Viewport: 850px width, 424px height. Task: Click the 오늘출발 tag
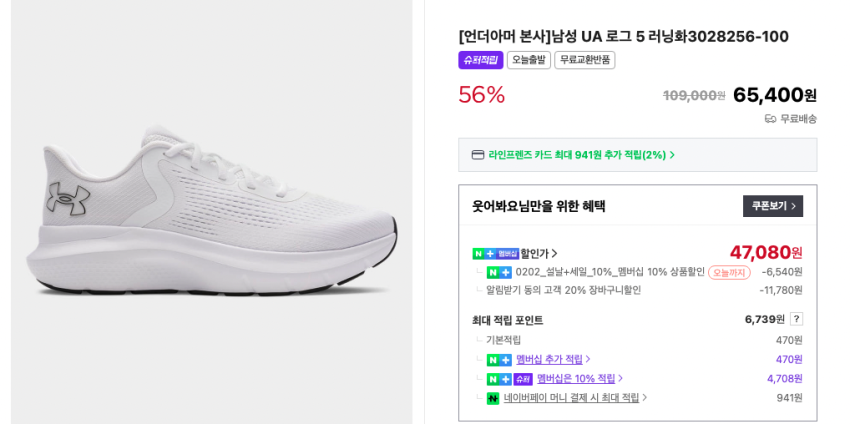click(x=528, y=60)
